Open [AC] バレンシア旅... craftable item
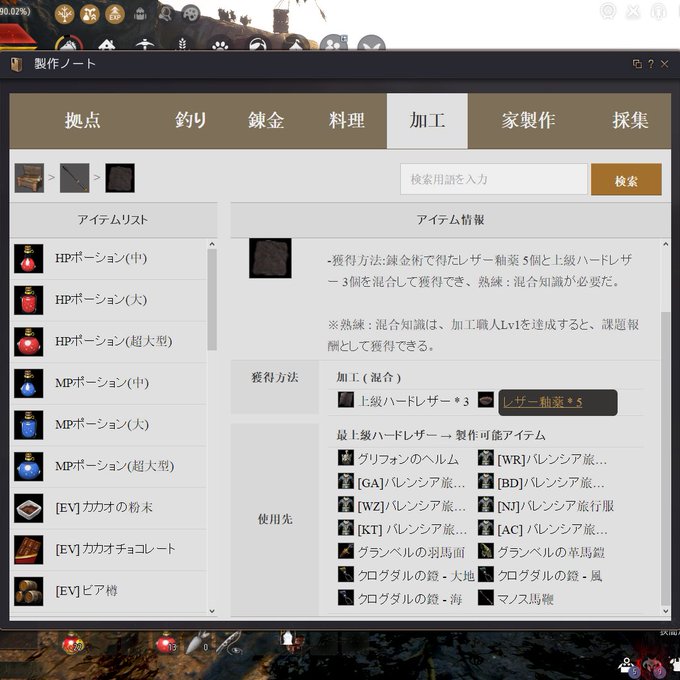 [x=552, y=530]
